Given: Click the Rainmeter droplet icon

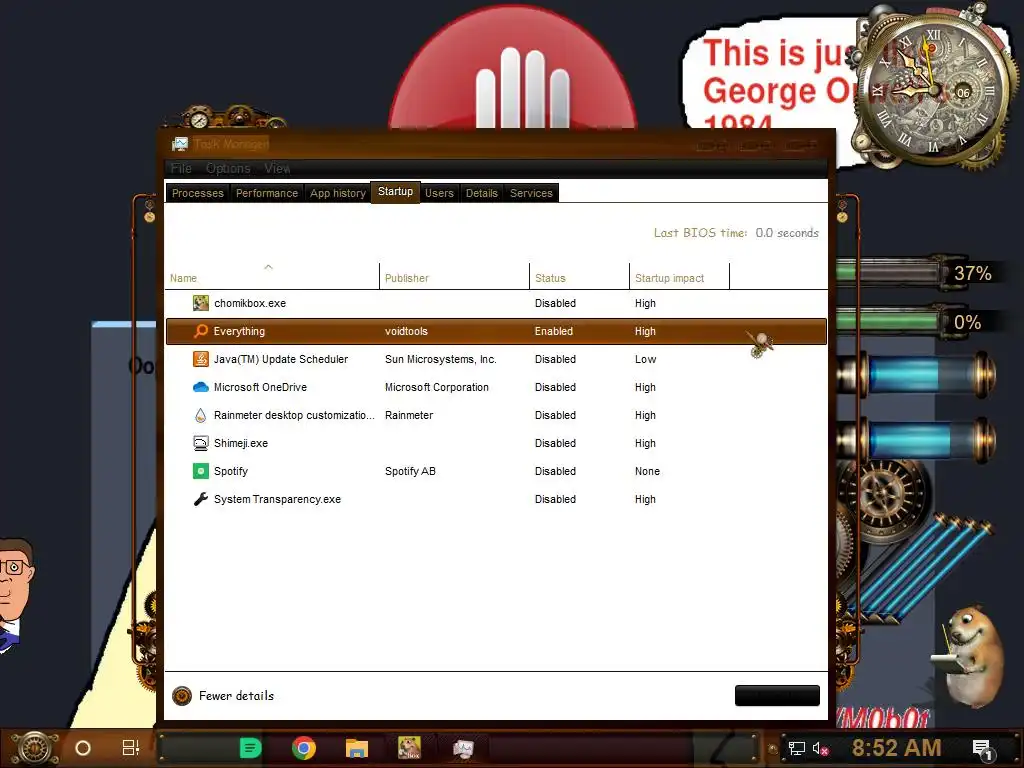Looking at the screenshot, I should [x=200, y=415].
